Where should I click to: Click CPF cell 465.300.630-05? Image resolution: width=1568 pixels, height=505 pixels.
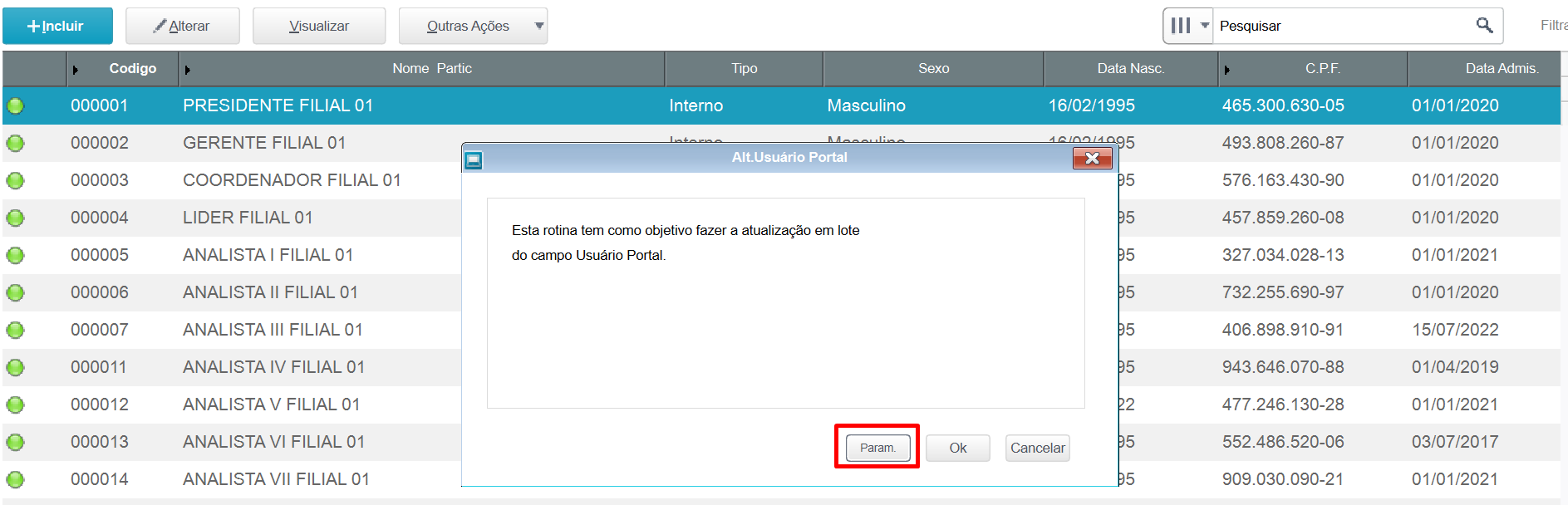point(1283,105)
